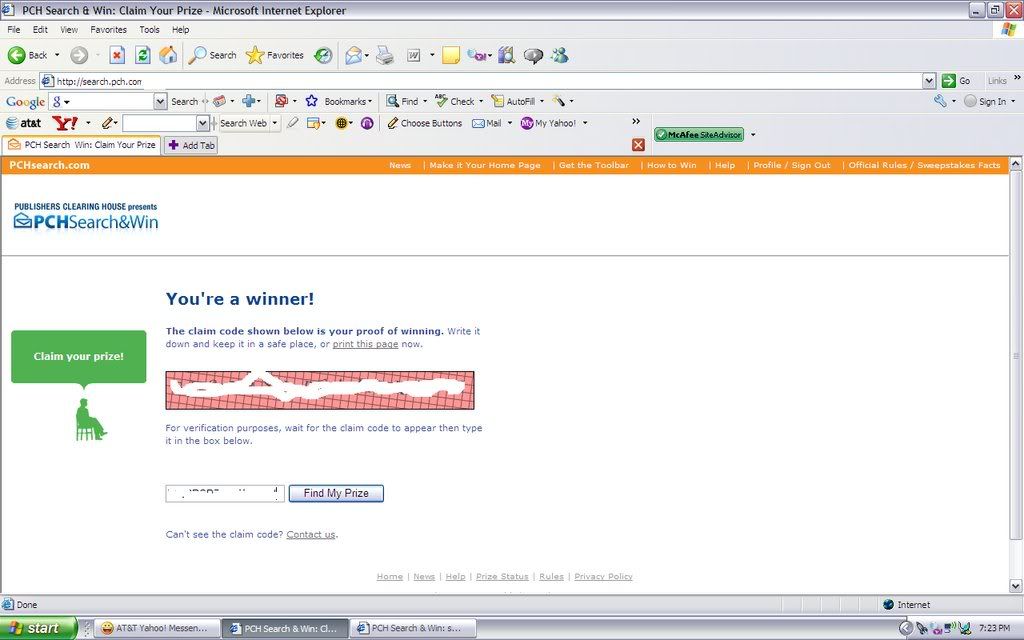Viewport: 1024px width, 640px height.
Task: Click the claim code entry box
Action: [225, 493]
